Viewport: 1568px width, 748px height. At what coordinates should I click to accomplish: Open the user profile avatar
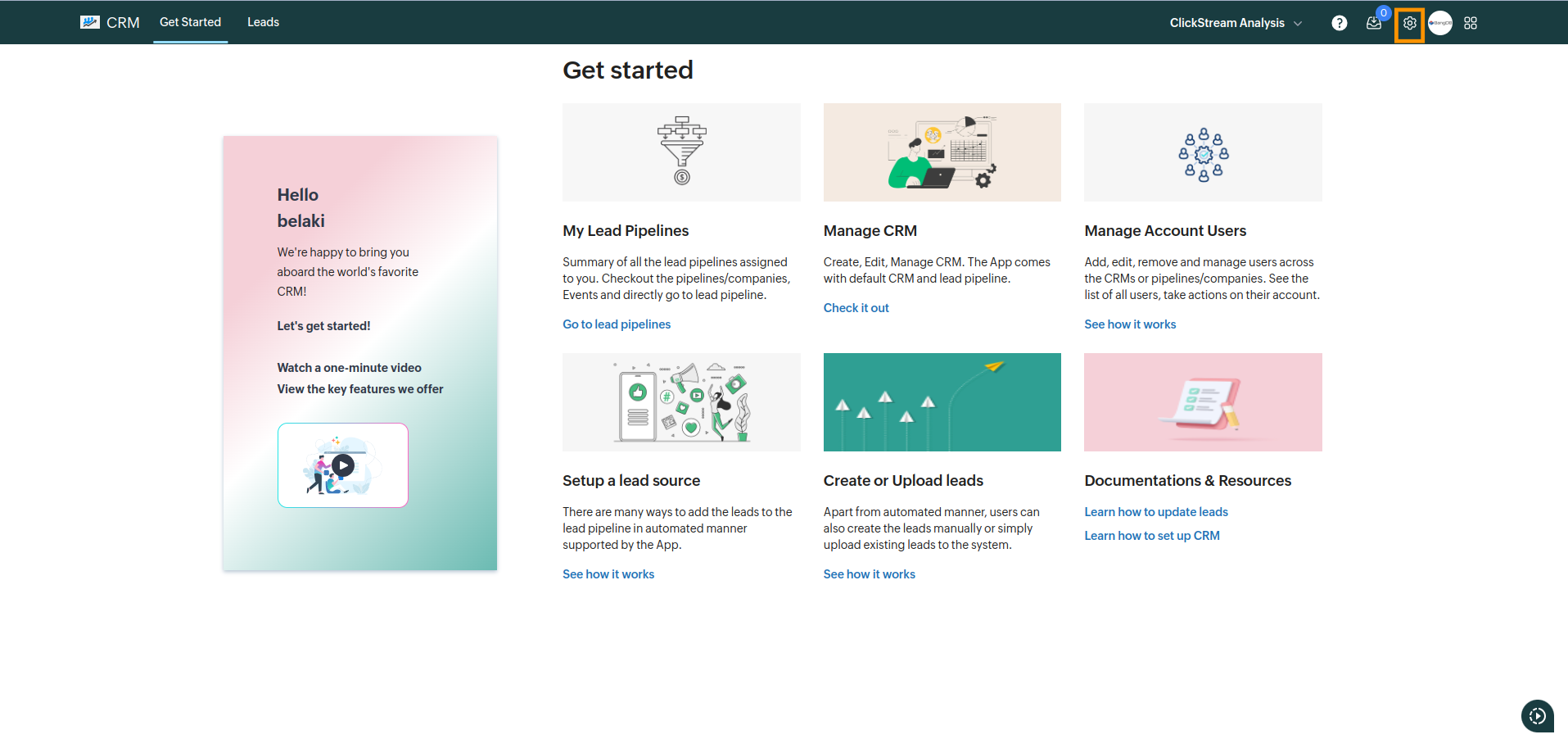tap(1440, 23)
